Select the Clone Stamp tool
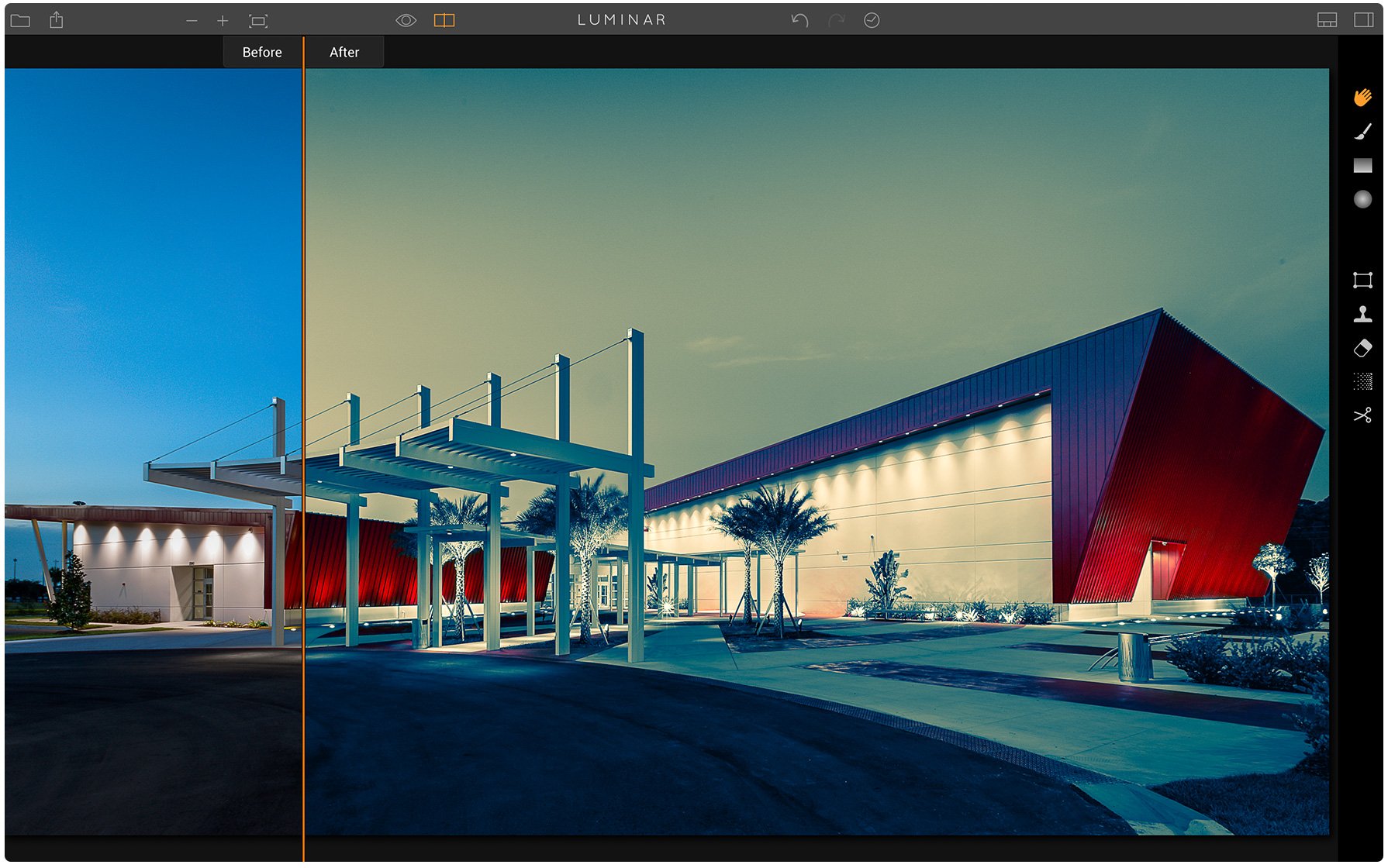 pos(1362,314)
